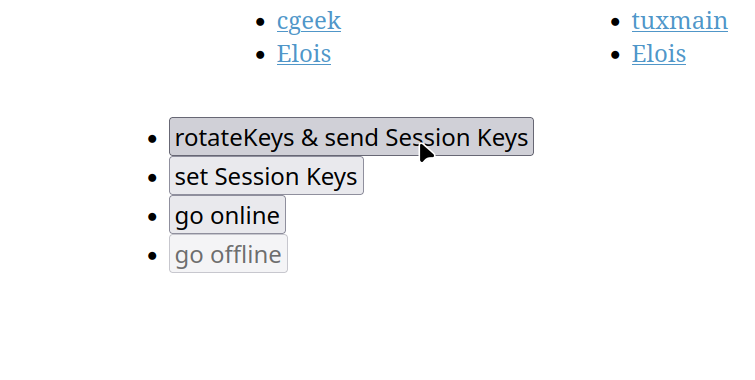Screen dimensions: 755x380
Task: Activate go online in the actions list
Action: coord(227,215)
